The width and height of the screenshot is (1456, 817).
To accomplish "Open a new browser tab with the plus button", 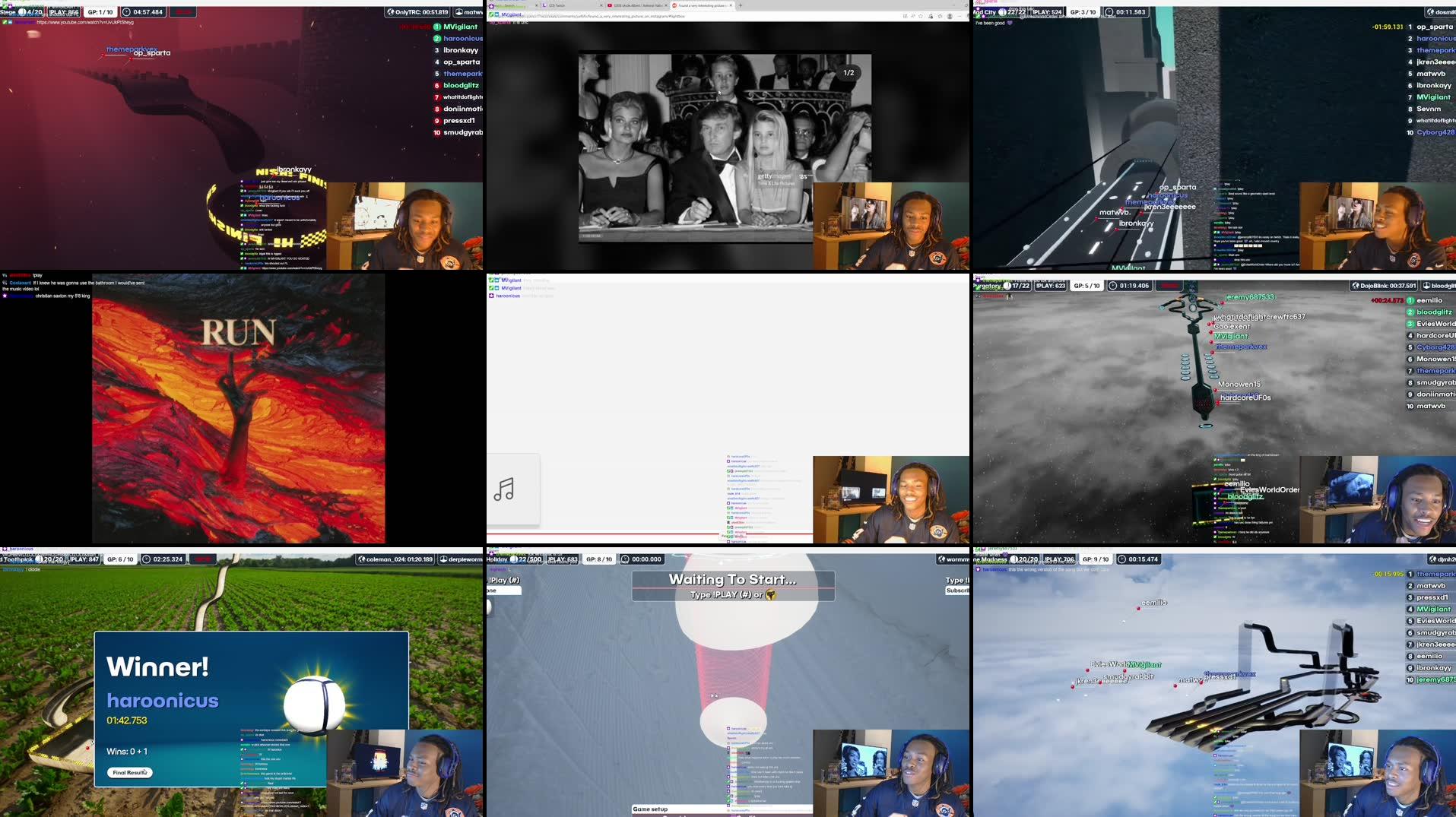I will pos(741,5).
